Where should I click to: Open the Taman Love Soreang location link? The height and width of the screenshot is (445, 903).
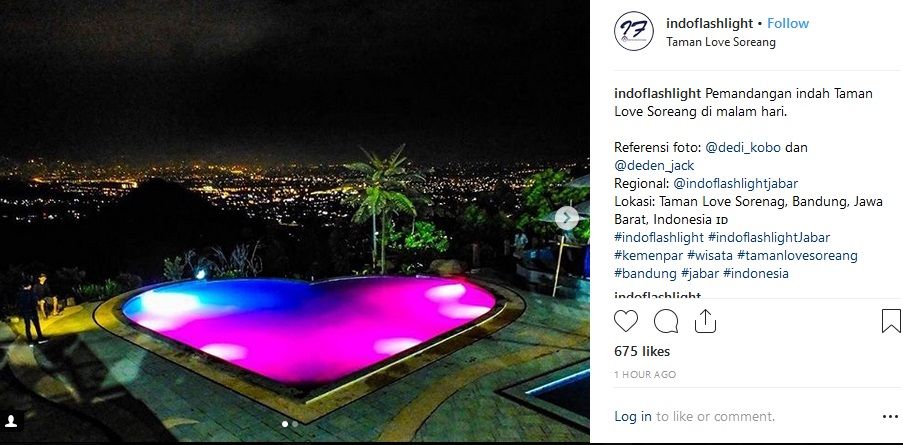click(720, 42)
